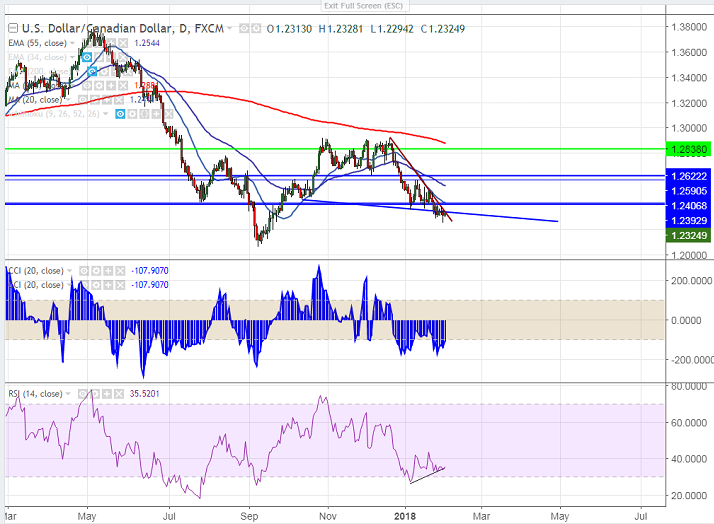This screenshot has height=524, width=714.
Task: Remove the MA (20, close) indicator
Action: [119, 100]
